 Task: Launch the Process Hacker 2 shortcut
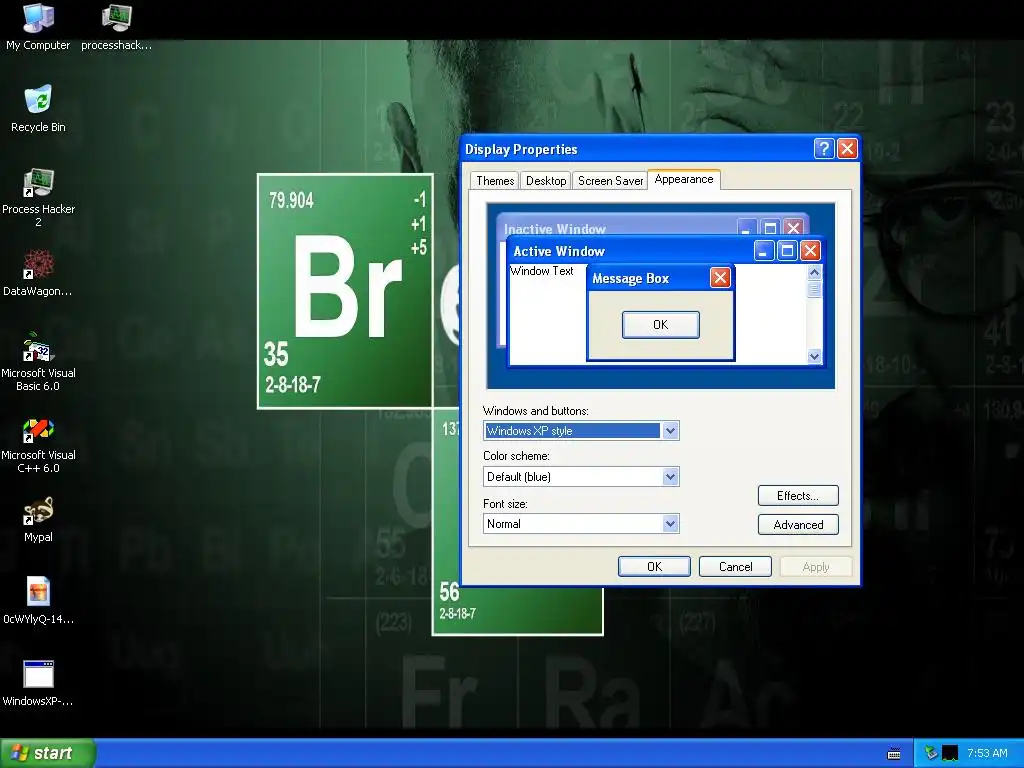(x=38, y=197)
